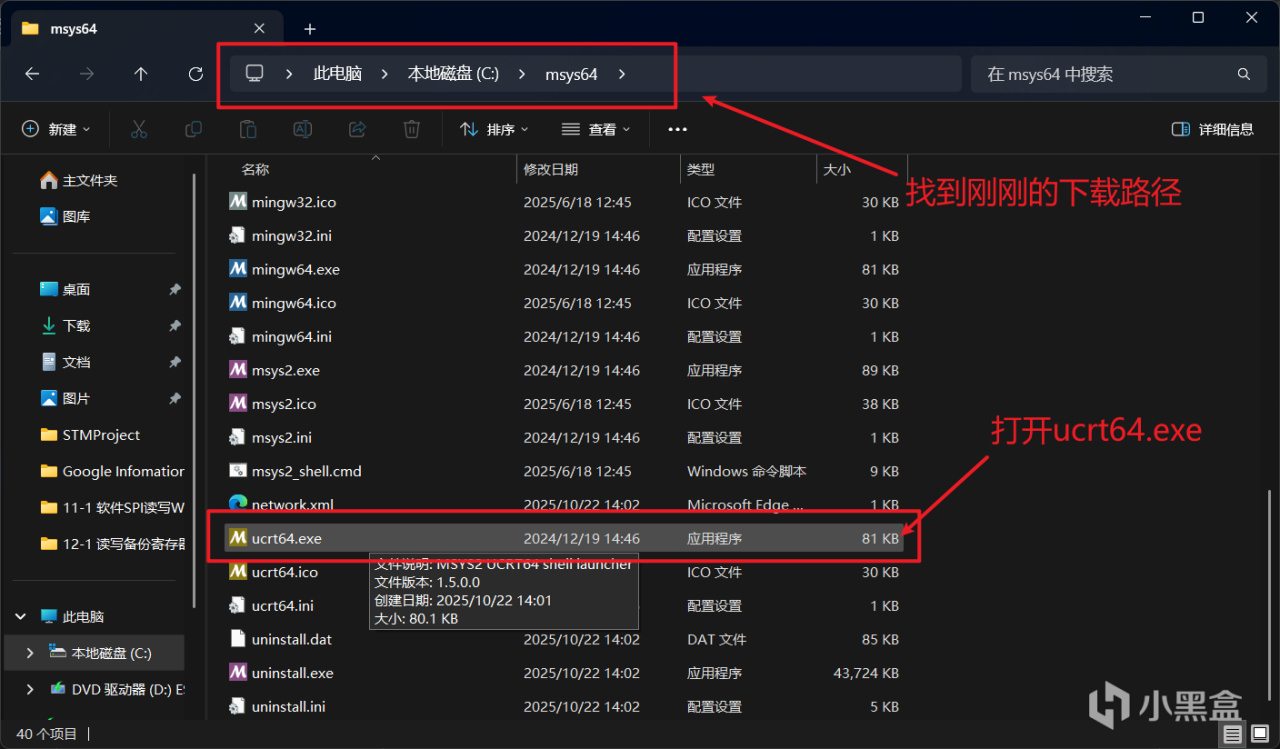Viewport: 1280px width, 749px height.
Task: Go forward with the right arrow button
Action: (x=87, y=74)
